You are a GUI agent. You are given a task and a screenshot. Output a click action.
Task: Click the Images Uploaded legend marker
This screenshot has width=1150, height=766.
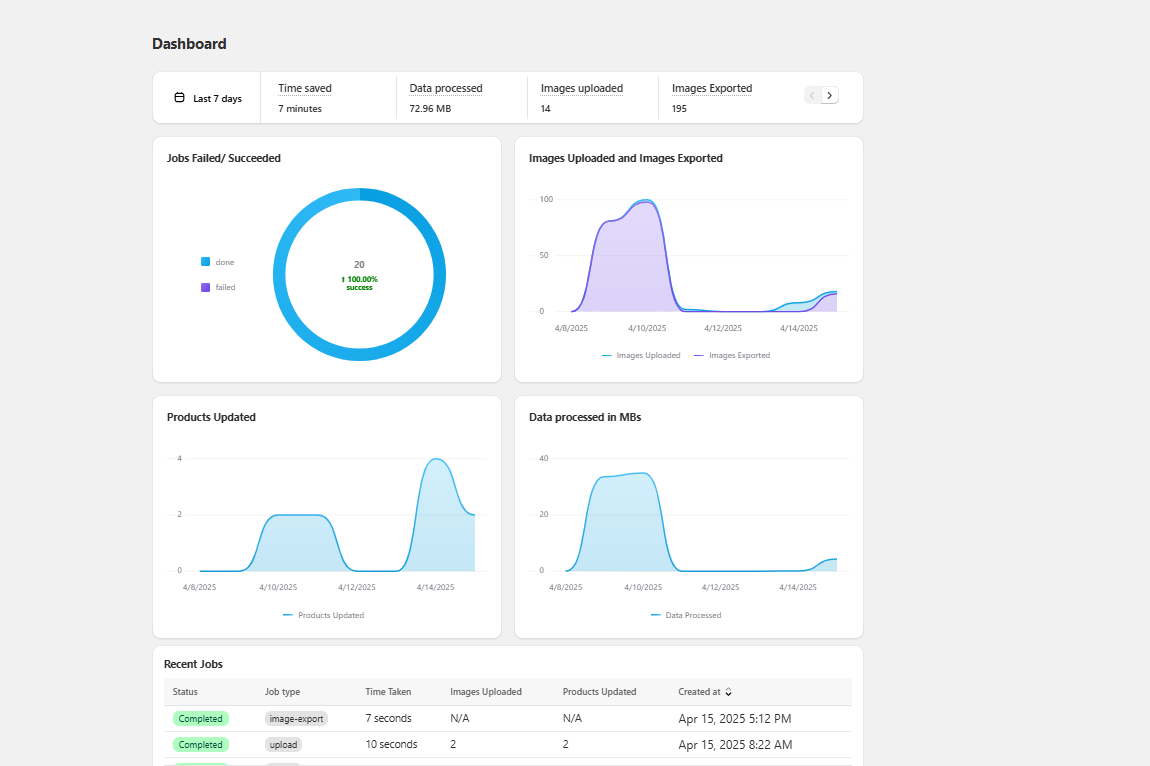point(606,355)
